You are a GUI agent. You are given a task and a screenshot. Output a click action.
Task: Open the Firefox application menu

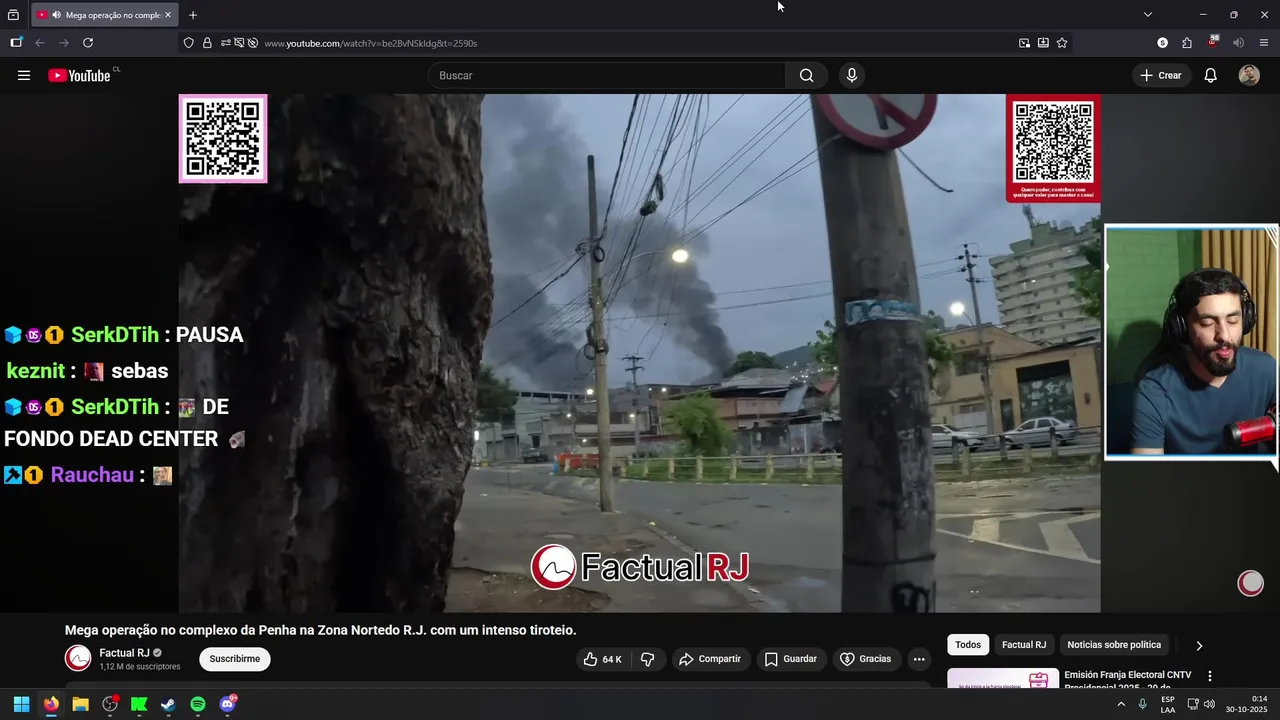click(x=1264, y=43)
